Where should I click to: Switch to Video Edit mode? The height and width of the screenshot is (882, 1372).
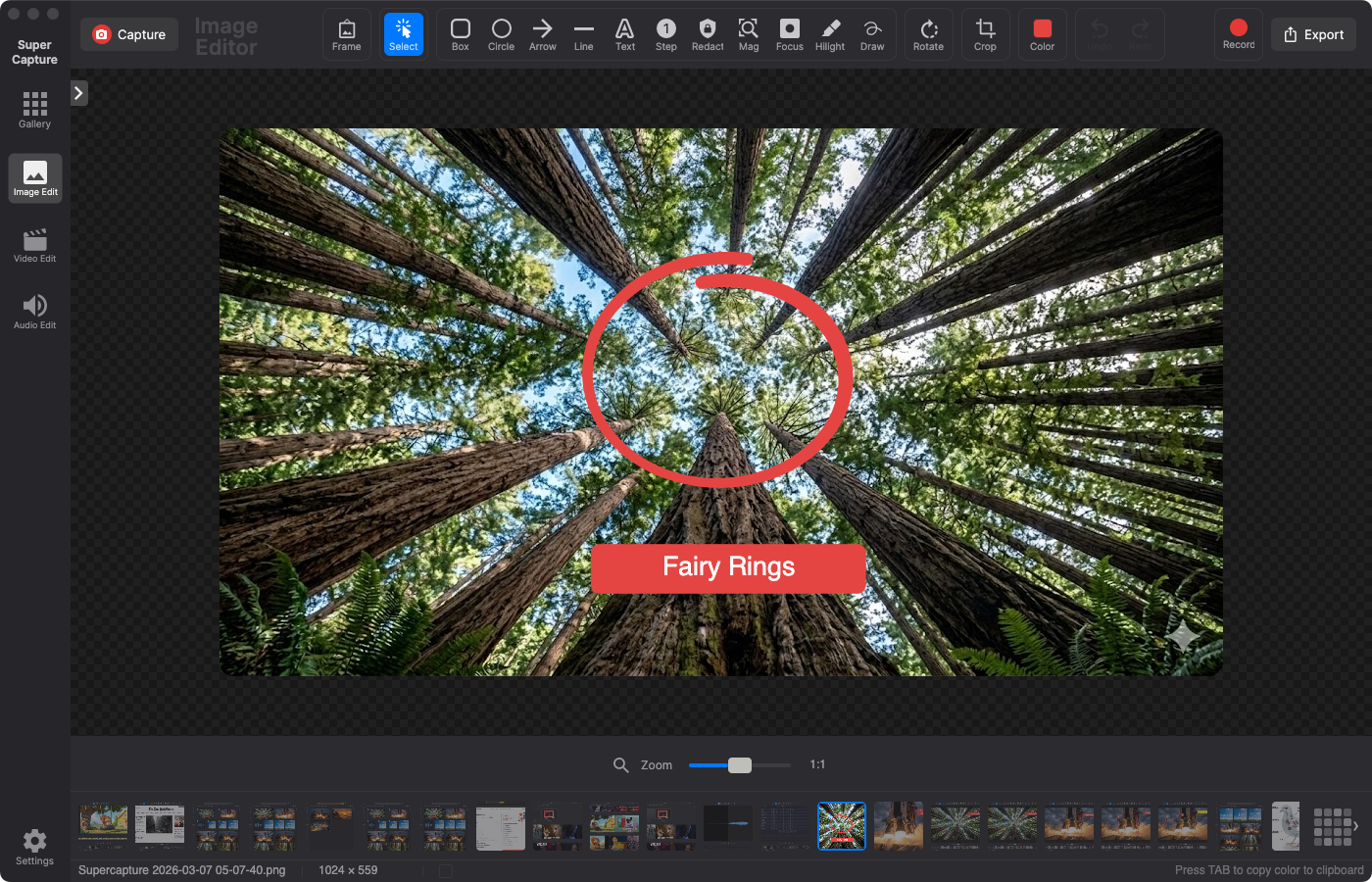coord(34,243)
